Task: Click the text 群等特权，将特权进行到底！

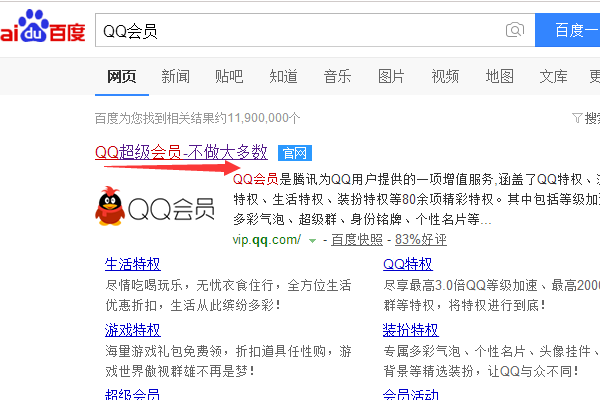Action: point(465,305)
